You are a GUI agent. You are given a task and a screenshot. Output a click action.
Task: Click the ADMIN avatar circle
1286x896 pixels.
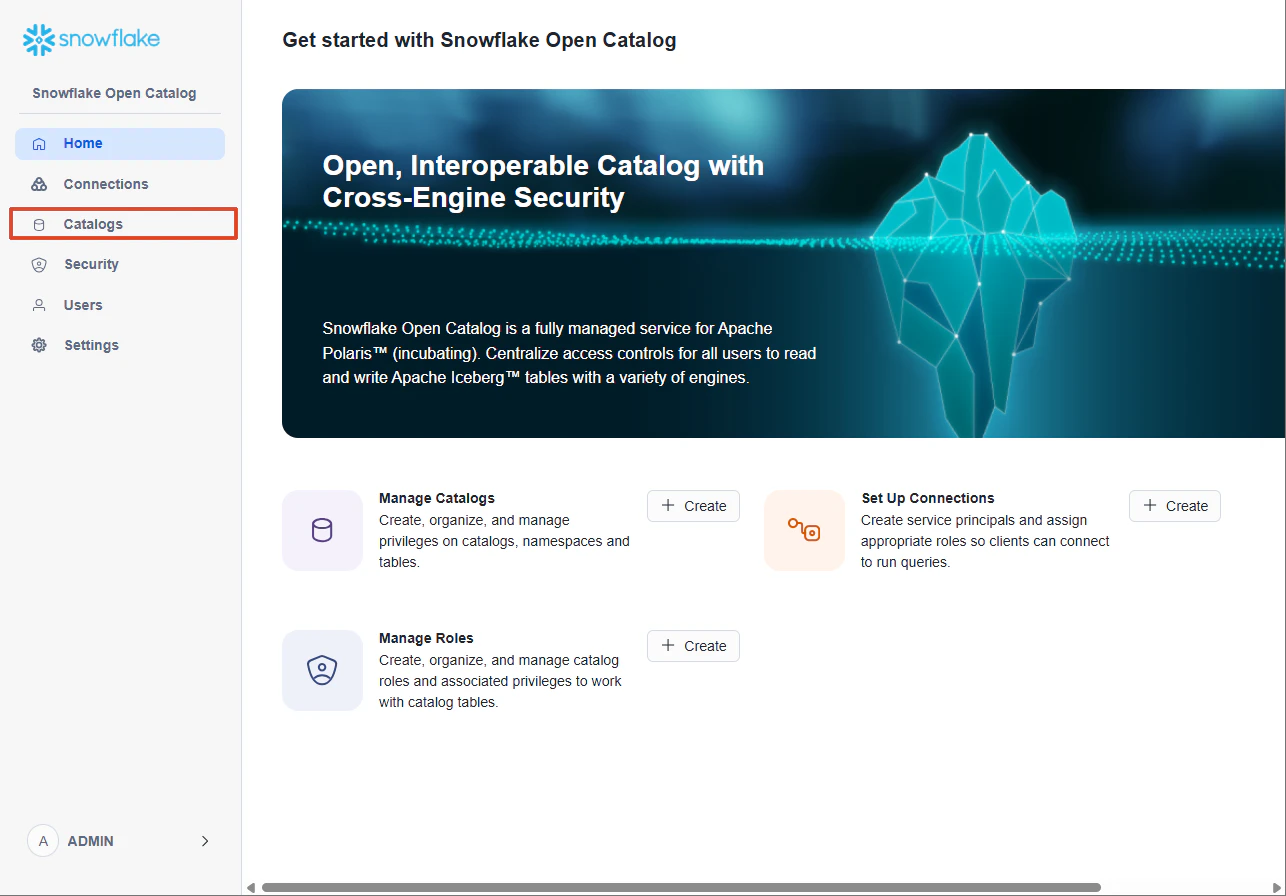pos(43,841)
